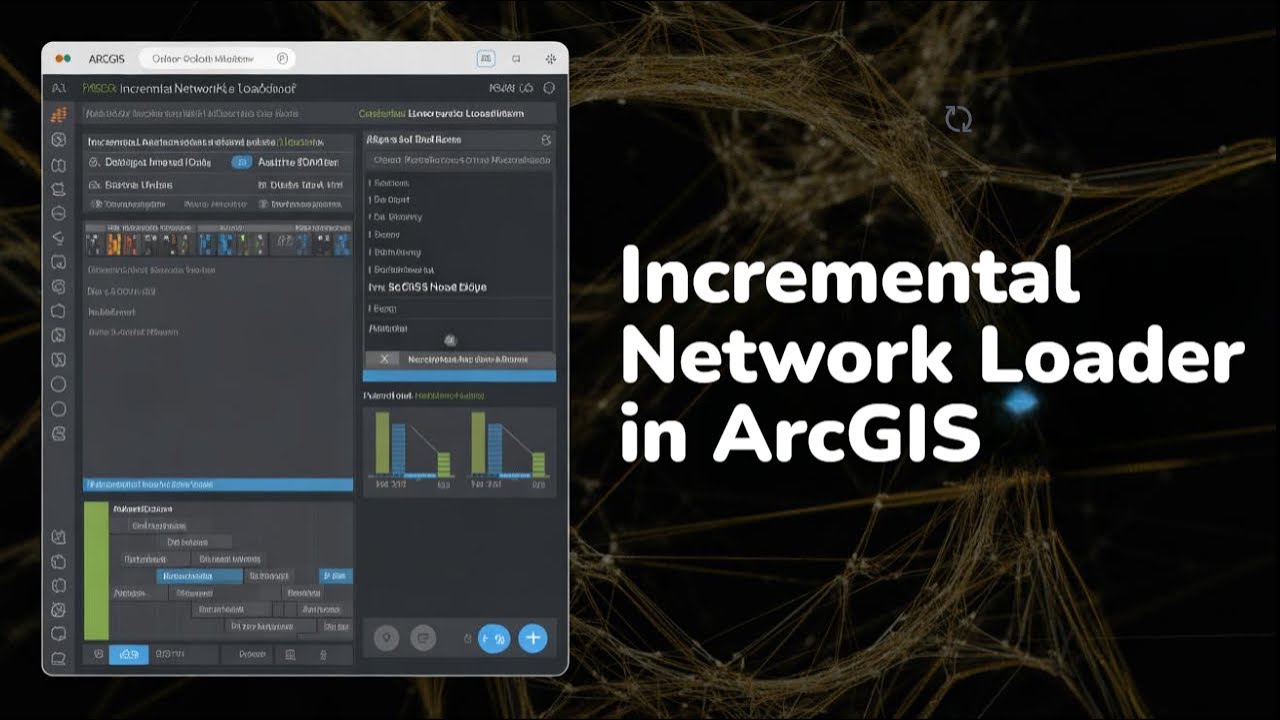1280x720 pixels.
Task: Click the refresh arrows icon on dark background
Action: (958, 119)
